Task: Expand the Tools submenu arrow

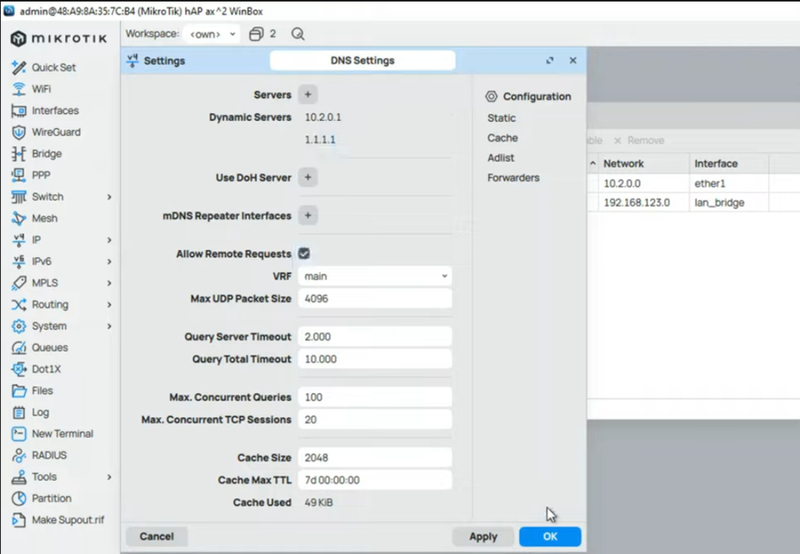Action: pyautogui.click(x=109, y=477)
